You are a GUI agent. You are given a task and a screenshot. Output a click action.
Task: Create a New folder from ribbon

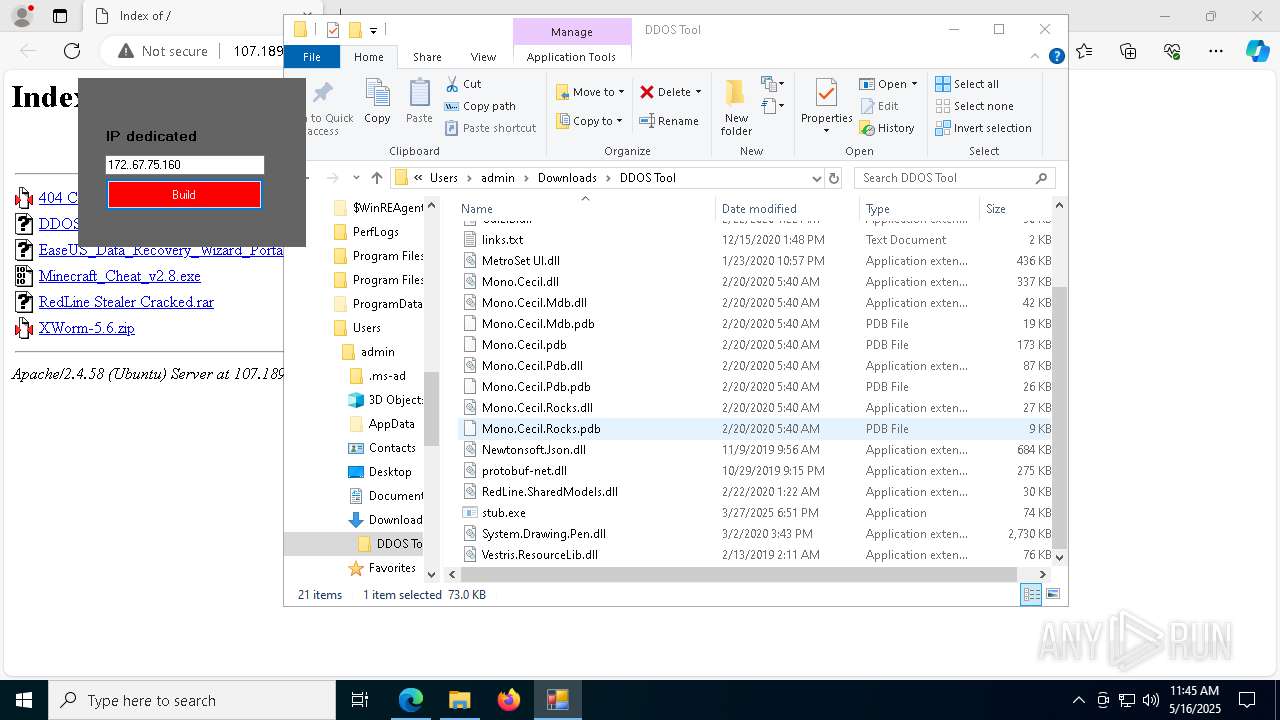click(x=736, y=107)
